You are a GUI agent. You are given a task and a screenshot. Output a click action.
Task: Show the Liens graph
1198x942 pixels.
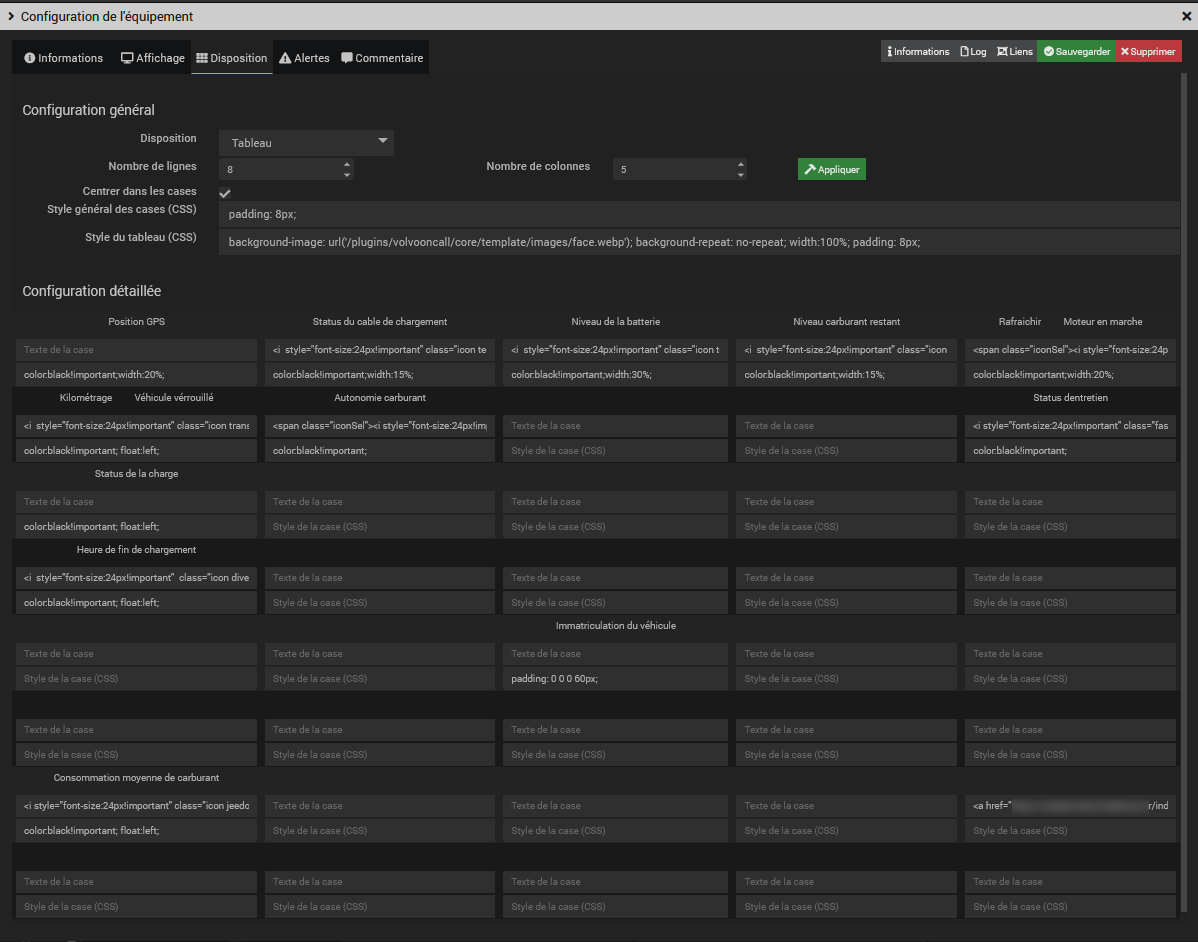(1015, 51)
